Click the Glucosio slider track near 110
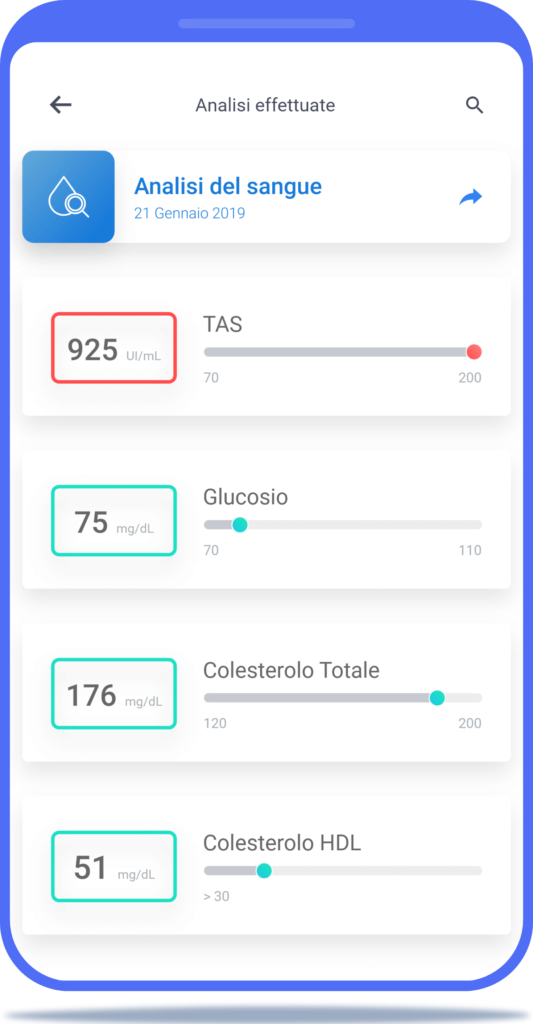Viewport: 533px width, 1024px height. point(470,524)
